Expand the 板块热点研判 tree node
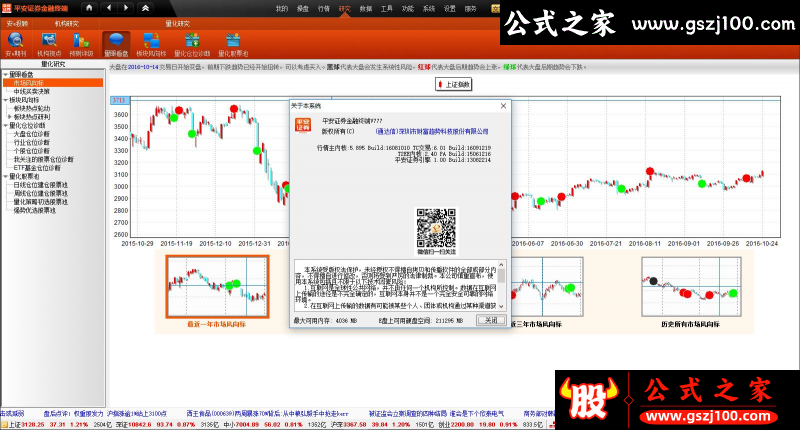Screen dimensions: 800x430 point(10,117)
